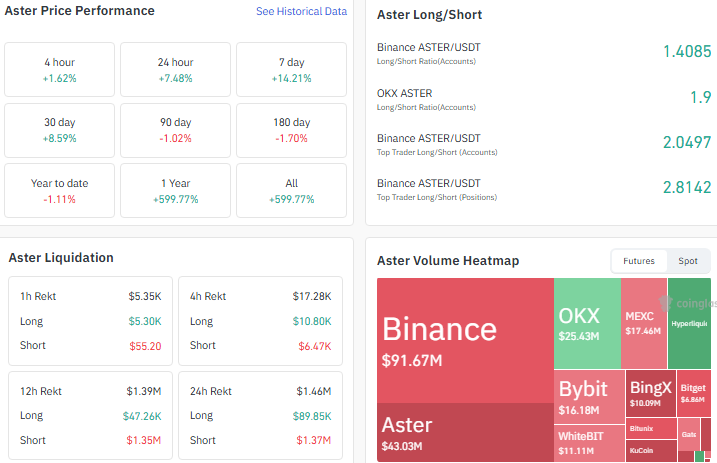Select the 24 hour performance card

176,69
